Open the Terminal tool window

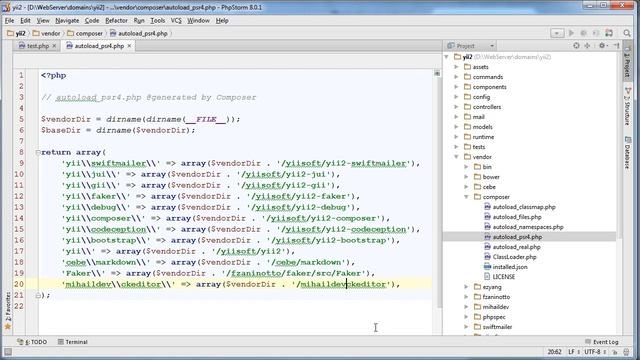(x=73, y=342)
